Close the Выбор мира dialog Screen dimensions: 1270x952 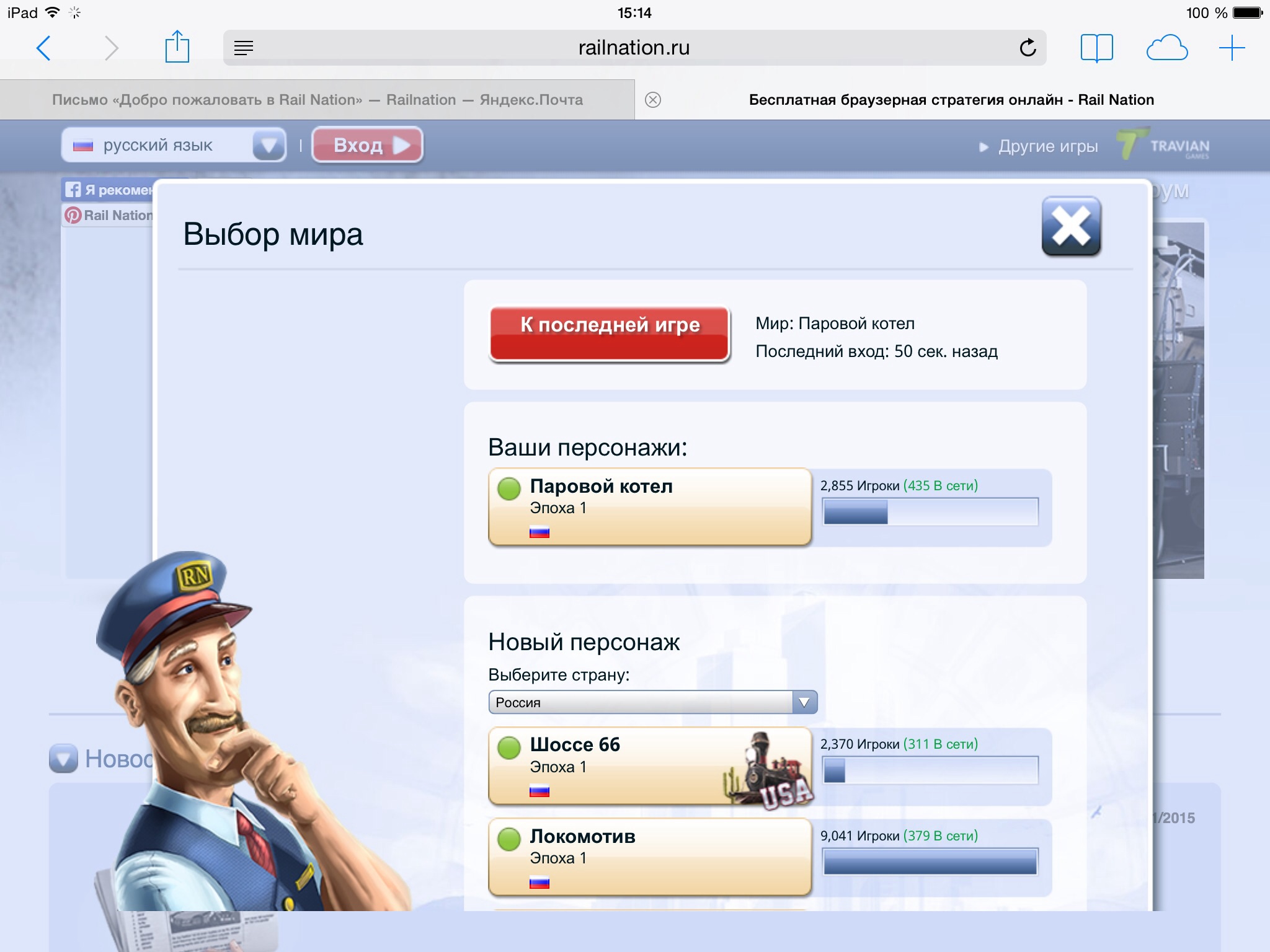pyautogui.click(x=1071, y=226)
